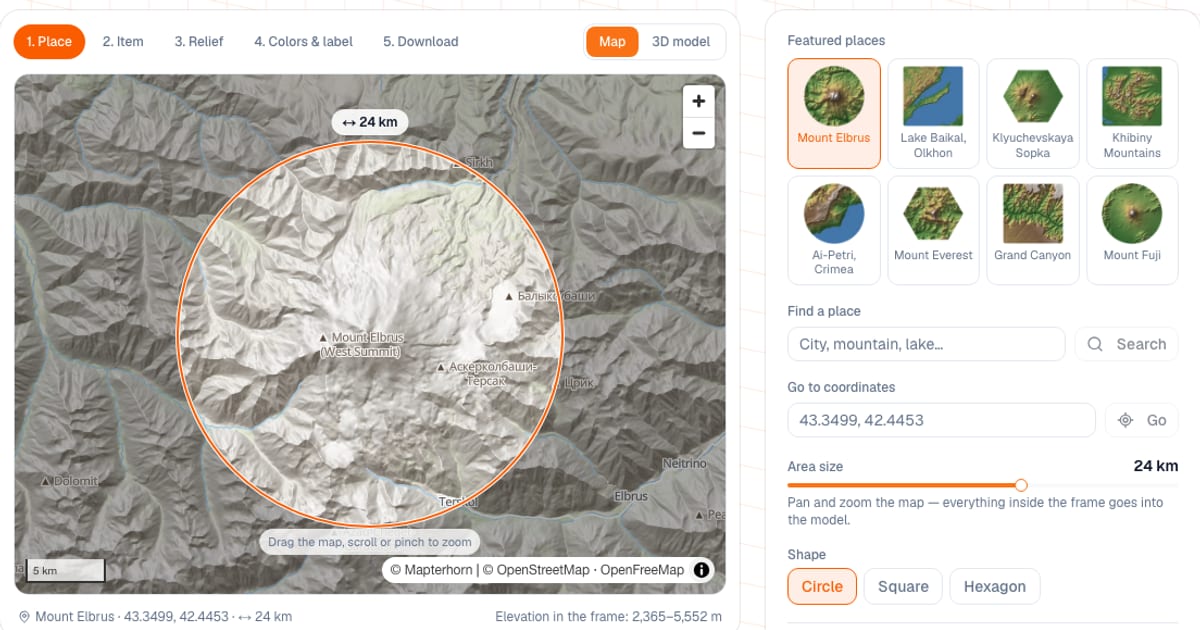
Task: Click the locate crosshair icon by Go
Action: [1125, 420]
